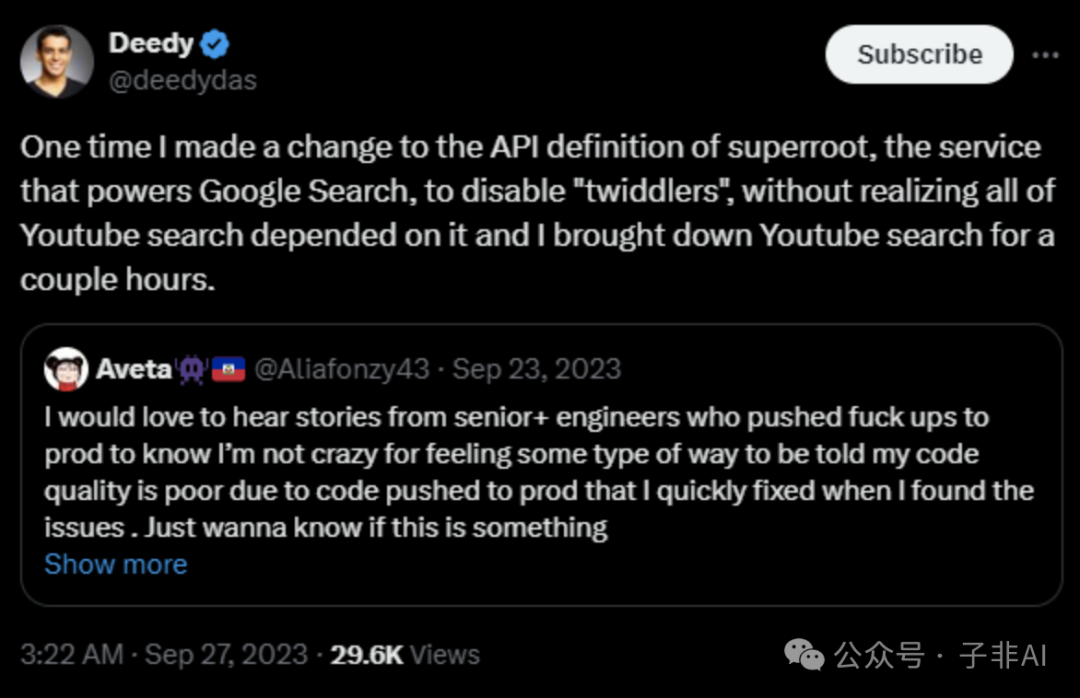This screenshot has width=1080, height=698.
Task: Click Aveta's avatar in the quoted tweet
Action: pyautogui.click(x=66, y=370)
